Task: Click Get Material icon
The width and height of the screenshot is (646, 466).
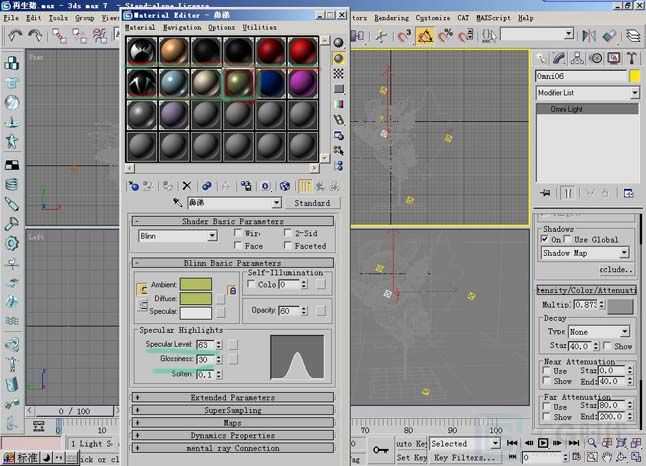Action: 134,186
